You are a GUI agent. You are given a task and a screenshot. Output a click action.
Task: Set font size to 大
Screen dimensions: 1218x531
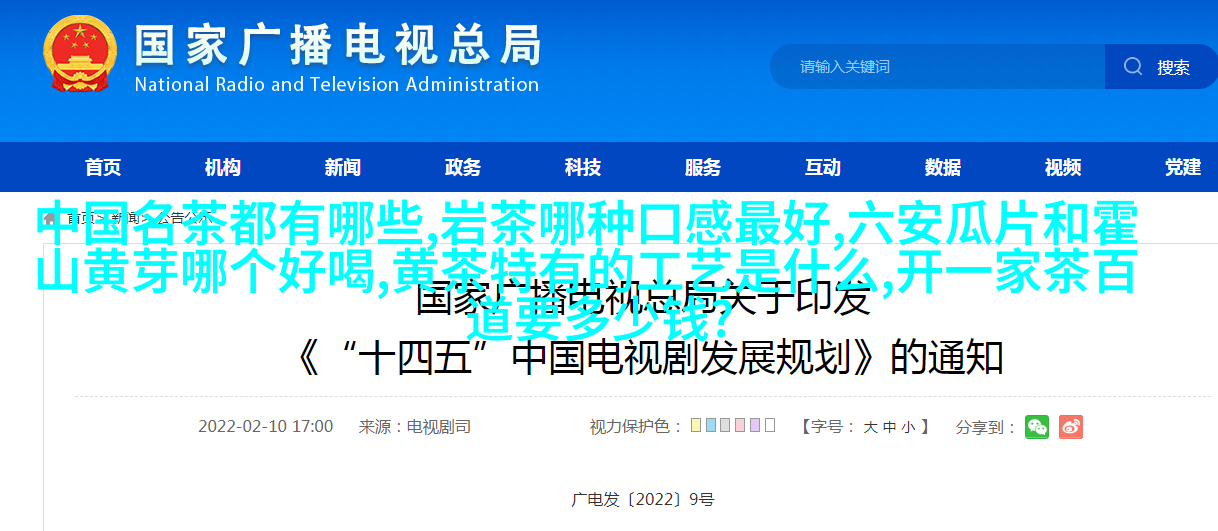870,427
